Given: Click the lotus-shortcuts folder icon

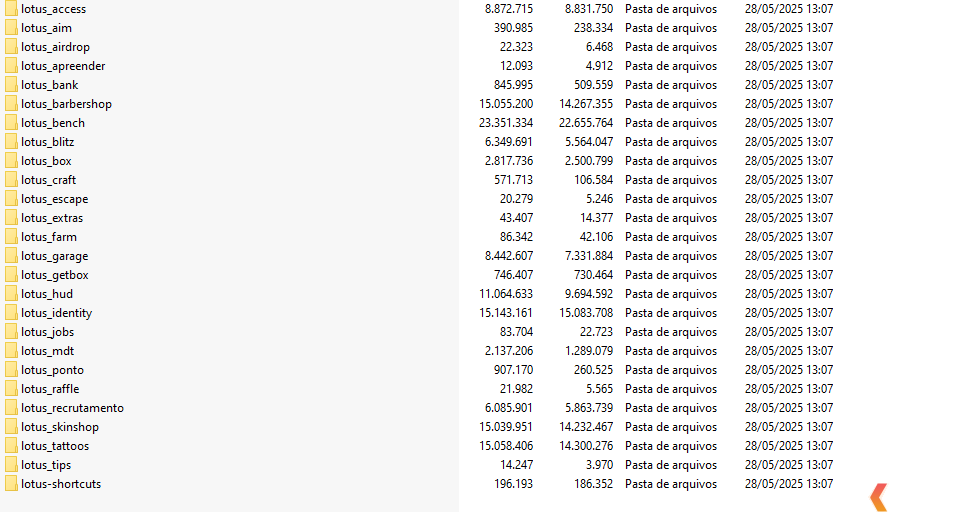Looking at the screenshot, I should tap(11, 484).
